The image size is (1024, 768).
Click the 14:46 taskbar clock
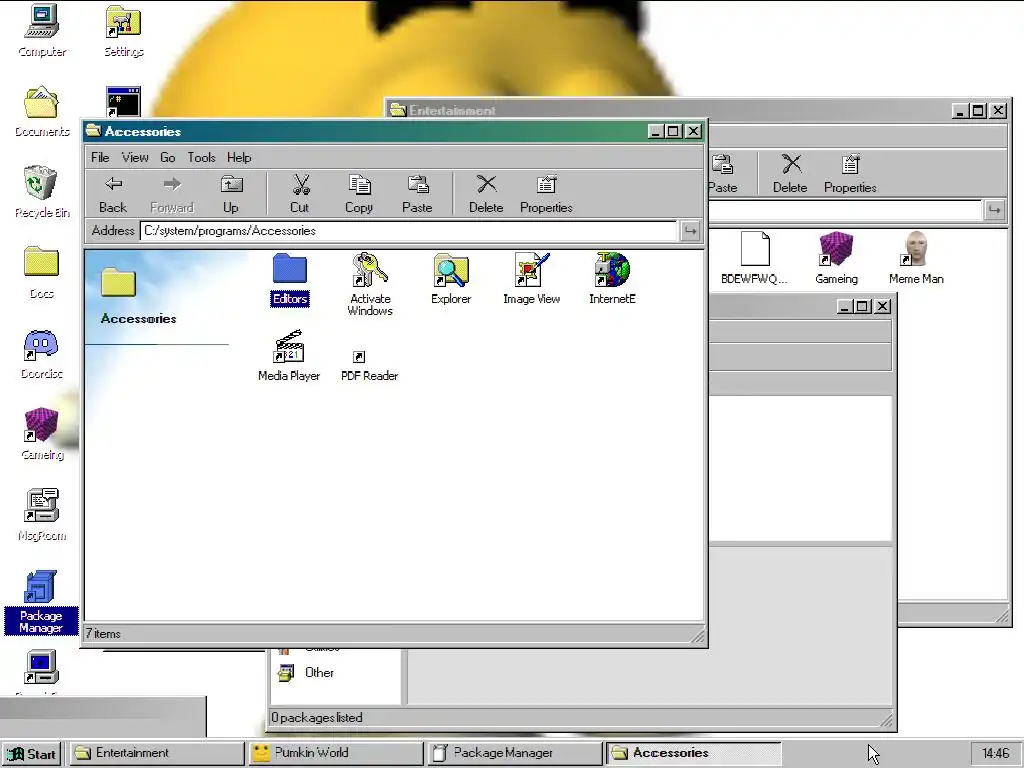point(995,754)
